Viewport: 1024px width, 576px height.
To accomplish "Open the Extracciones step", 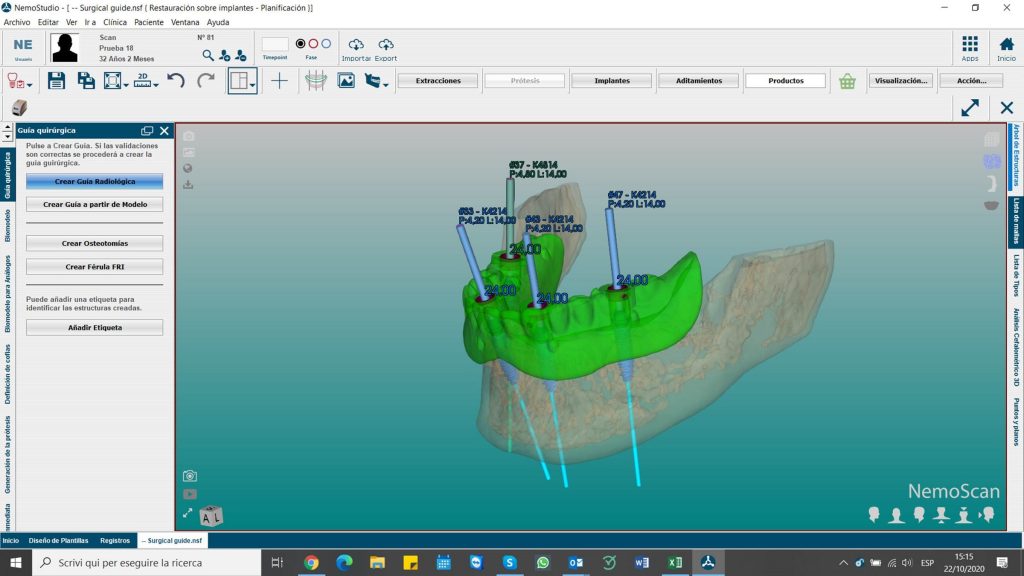I will click(438, 80).
